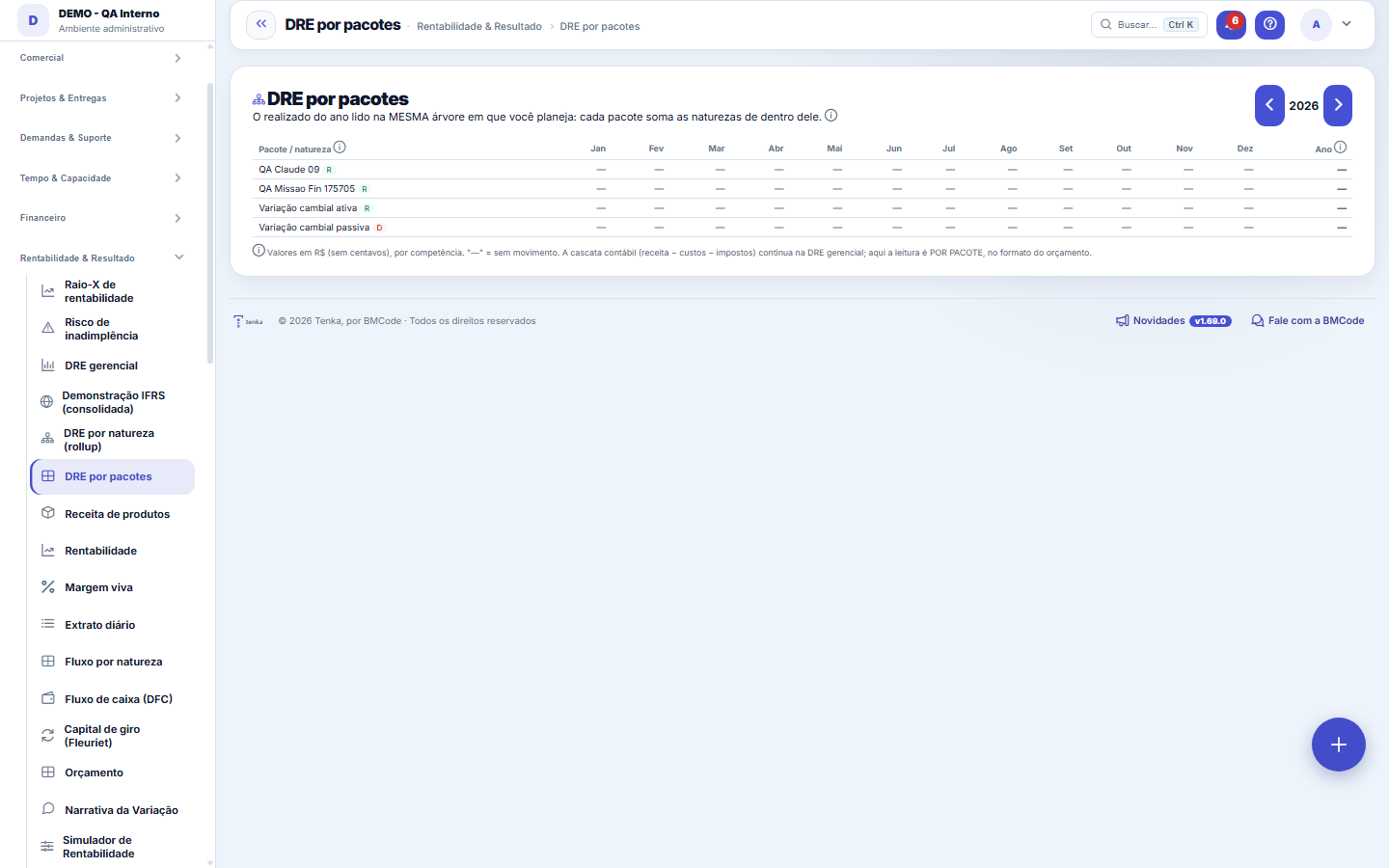Open Simulador de Rentabilidade page

click(112, 847)
